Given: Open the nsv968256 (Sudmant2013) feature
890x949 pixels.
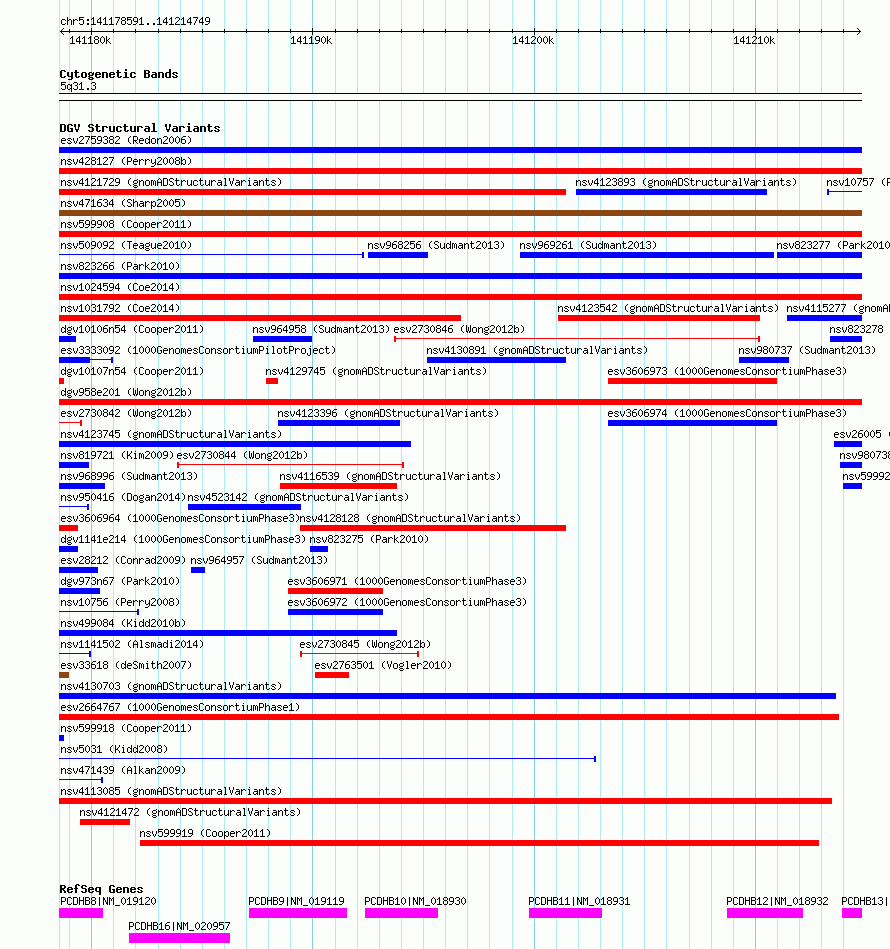Looking at the screenshot, I should (398, 255).
